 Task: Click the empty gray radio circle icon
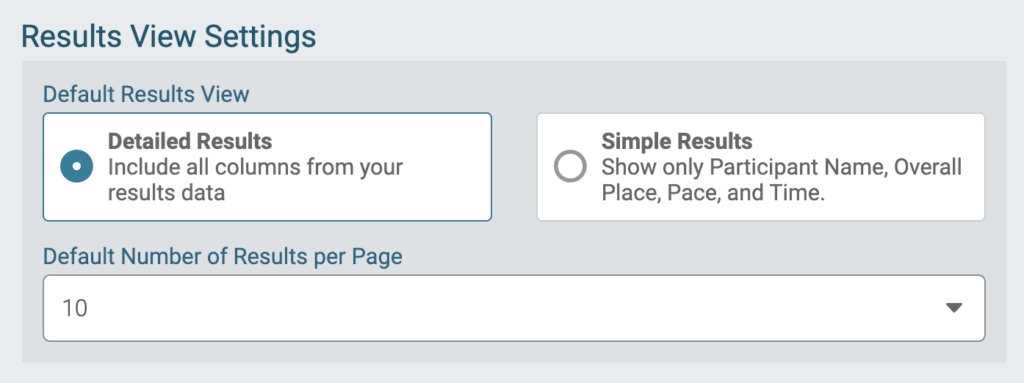tap(570, 167)
